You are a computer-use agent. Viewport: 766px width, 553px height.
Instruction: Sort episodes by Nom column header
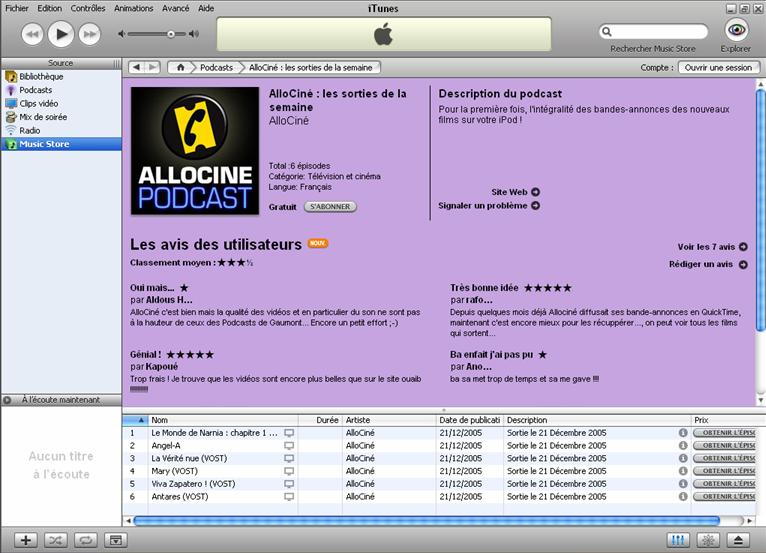click(x=223, y=420)
